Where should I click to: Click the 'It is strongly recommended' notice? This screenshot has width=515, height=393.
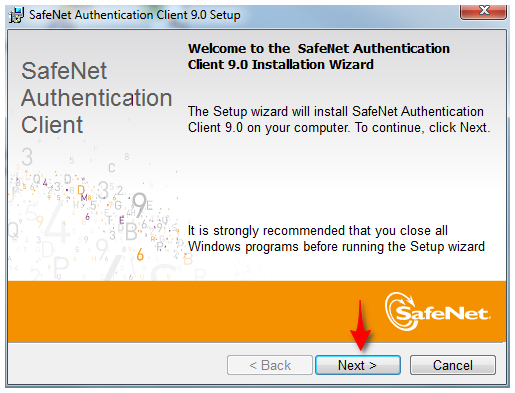tap(336, 239)
